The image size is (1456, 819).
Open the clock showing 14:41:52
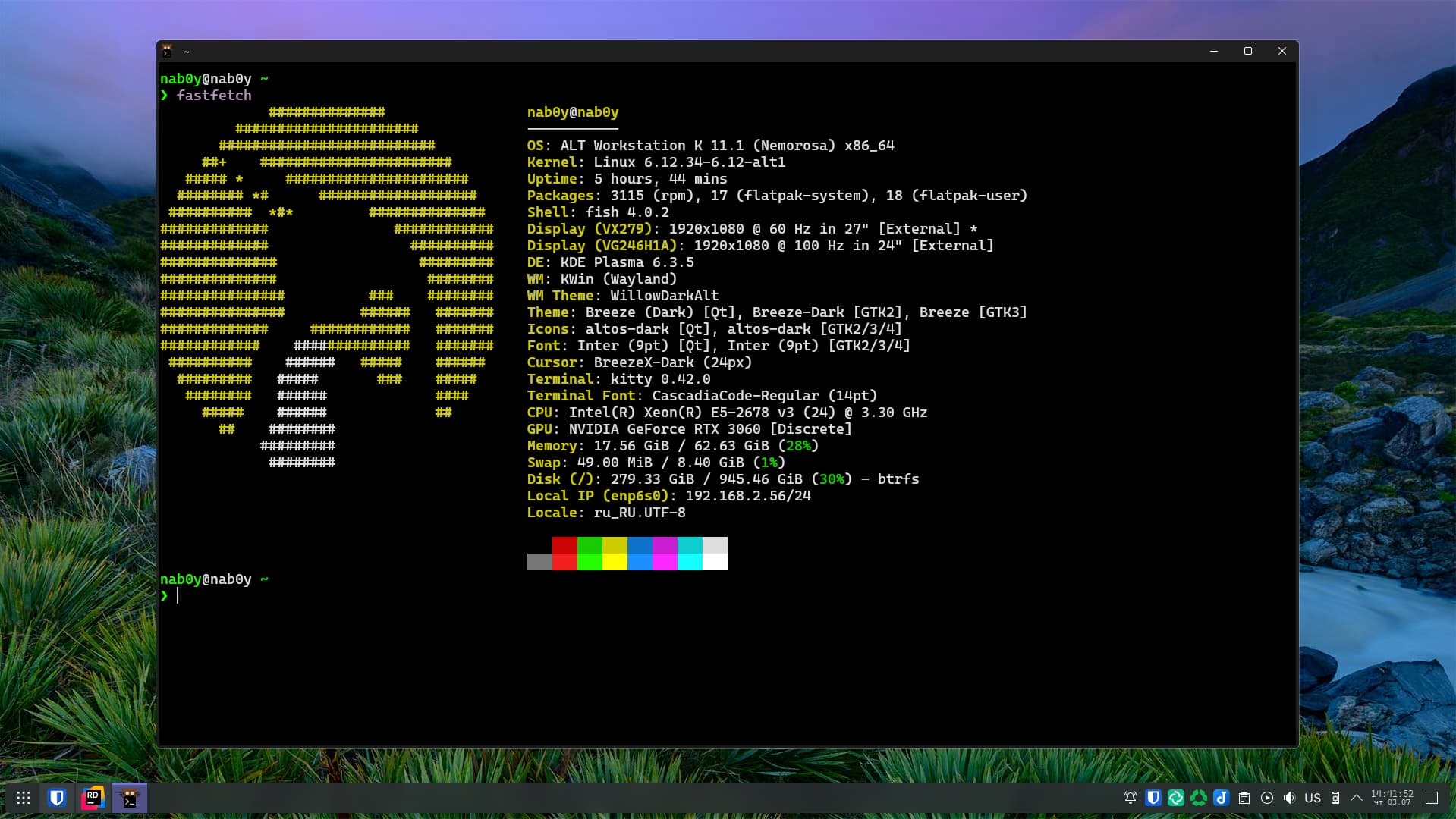click(x=1392, y=798)
